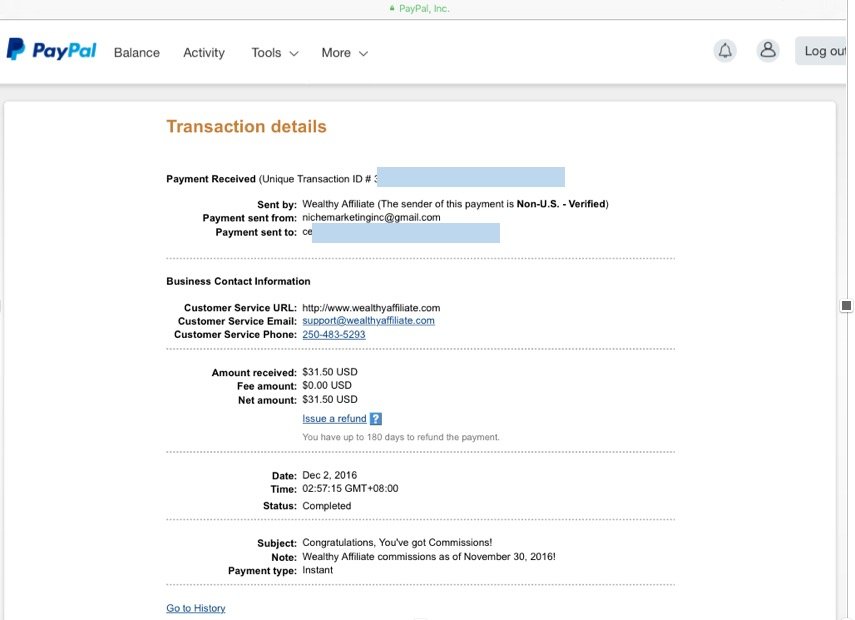Expand the Tools menu
The width and height of the screenshot is (855, 620).
click(x=275, y=53)
